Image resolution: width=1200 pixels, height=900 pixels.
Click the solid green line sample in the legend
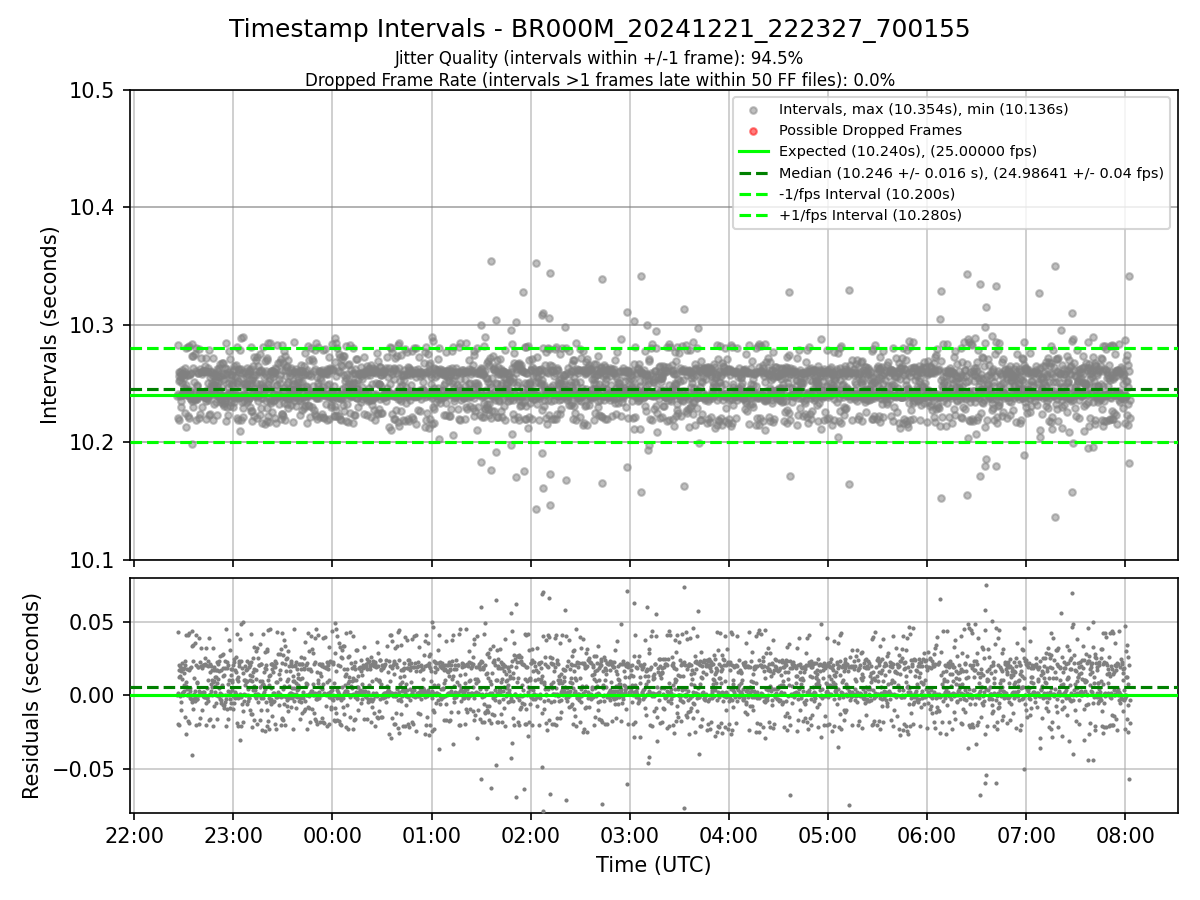tap(754, 151)
